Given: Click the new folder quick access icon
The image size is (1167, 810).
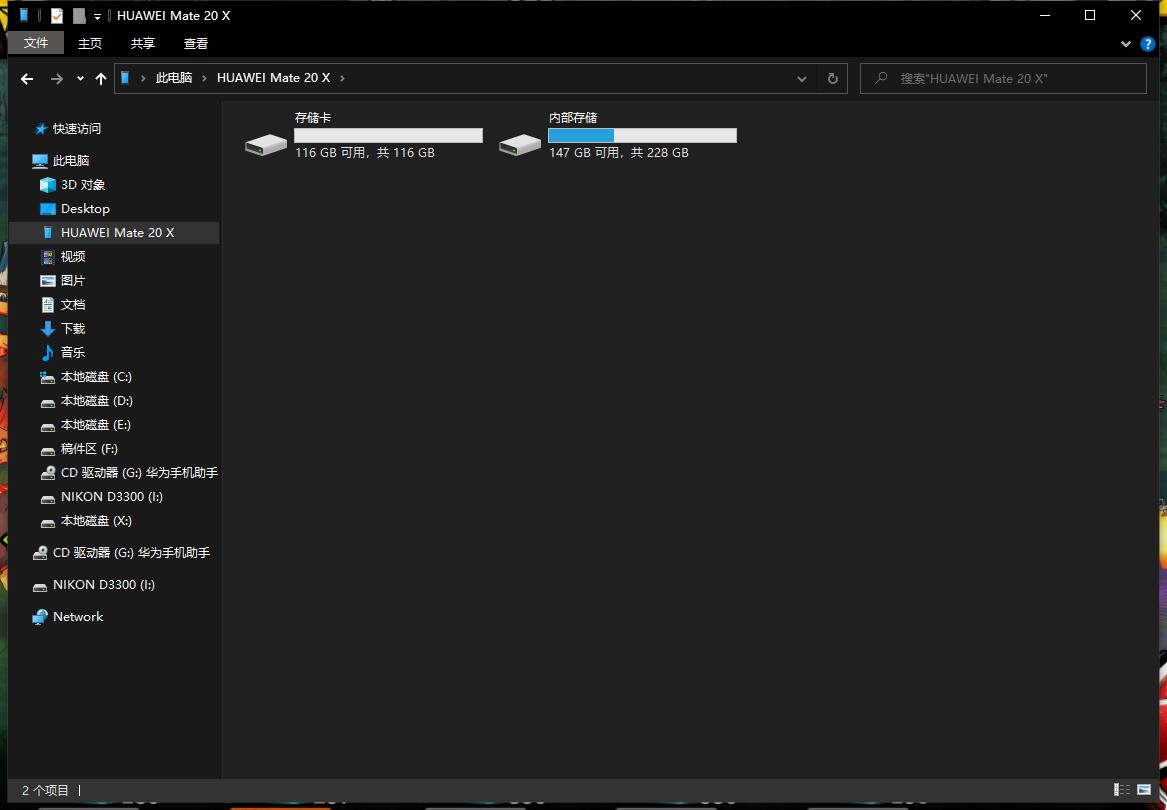Looking at the screenshot, I should (x=79, y=15).
